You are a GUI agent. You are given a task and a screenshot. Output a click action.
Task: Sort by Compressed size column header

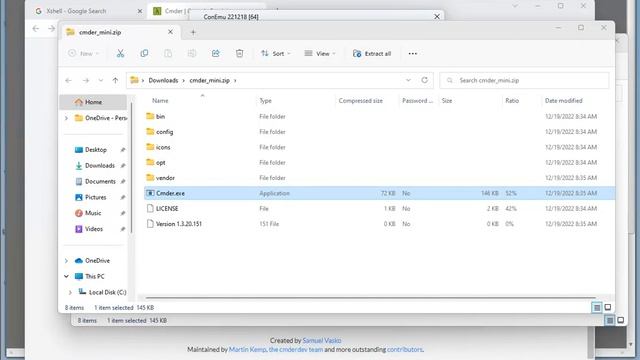pos(360,100)
